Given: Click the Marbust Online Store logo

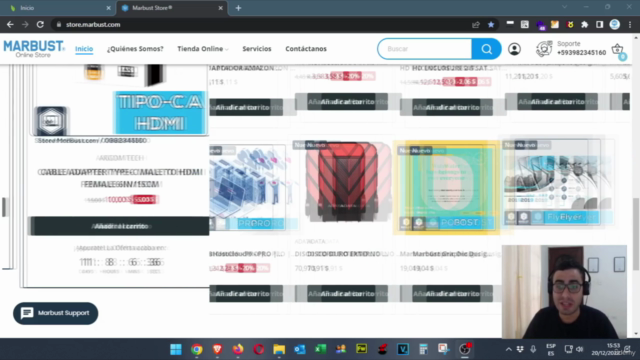Looking at the screenshot, I should click(x=34, y=49).
